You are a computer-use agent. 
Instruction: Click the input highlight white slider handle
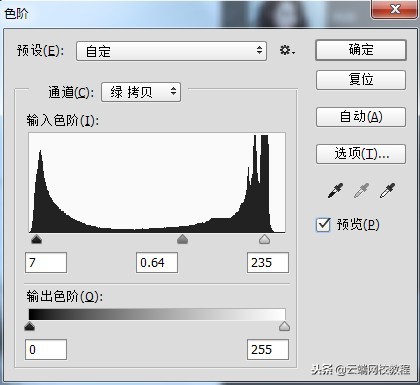(264, 239)
